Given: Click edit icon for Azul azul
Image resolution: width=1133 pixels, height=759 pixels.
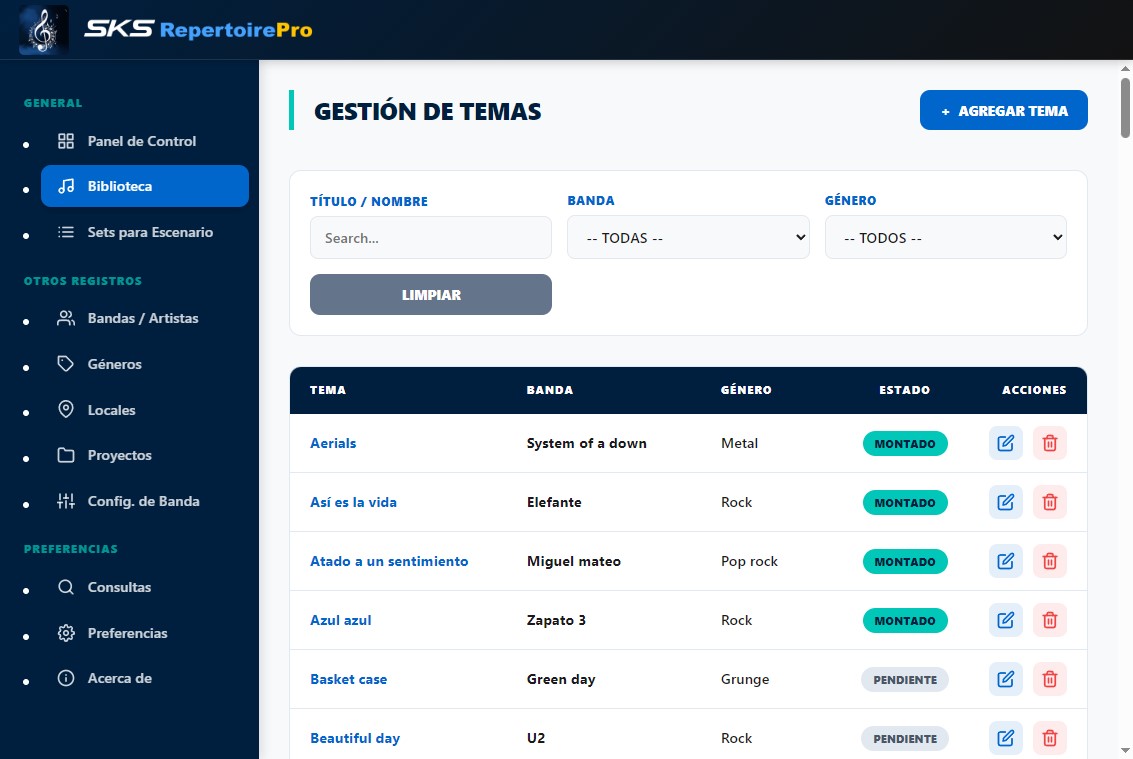Looking at the screenshot, I should [1005, 620].
